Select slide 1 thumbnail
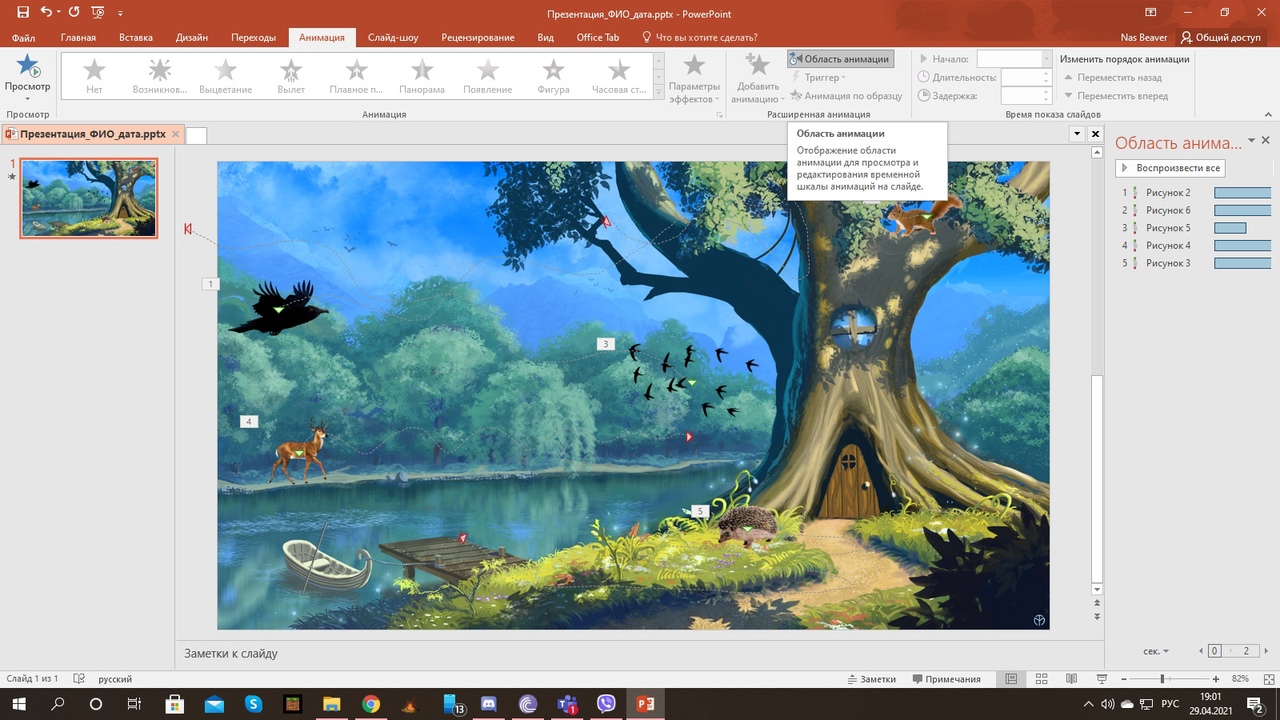Viewport: 1280px width, 720px height. pos(89,198)
